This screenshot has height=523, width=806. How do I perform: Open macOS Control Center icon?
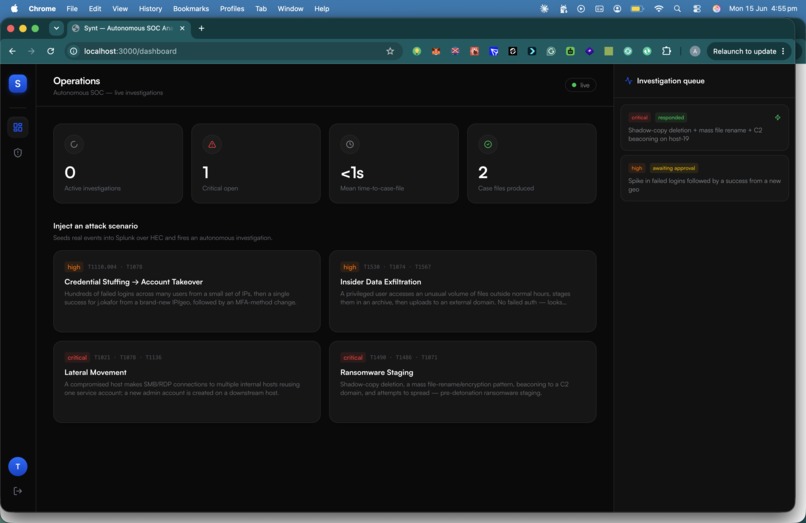(x=697, y=9)
